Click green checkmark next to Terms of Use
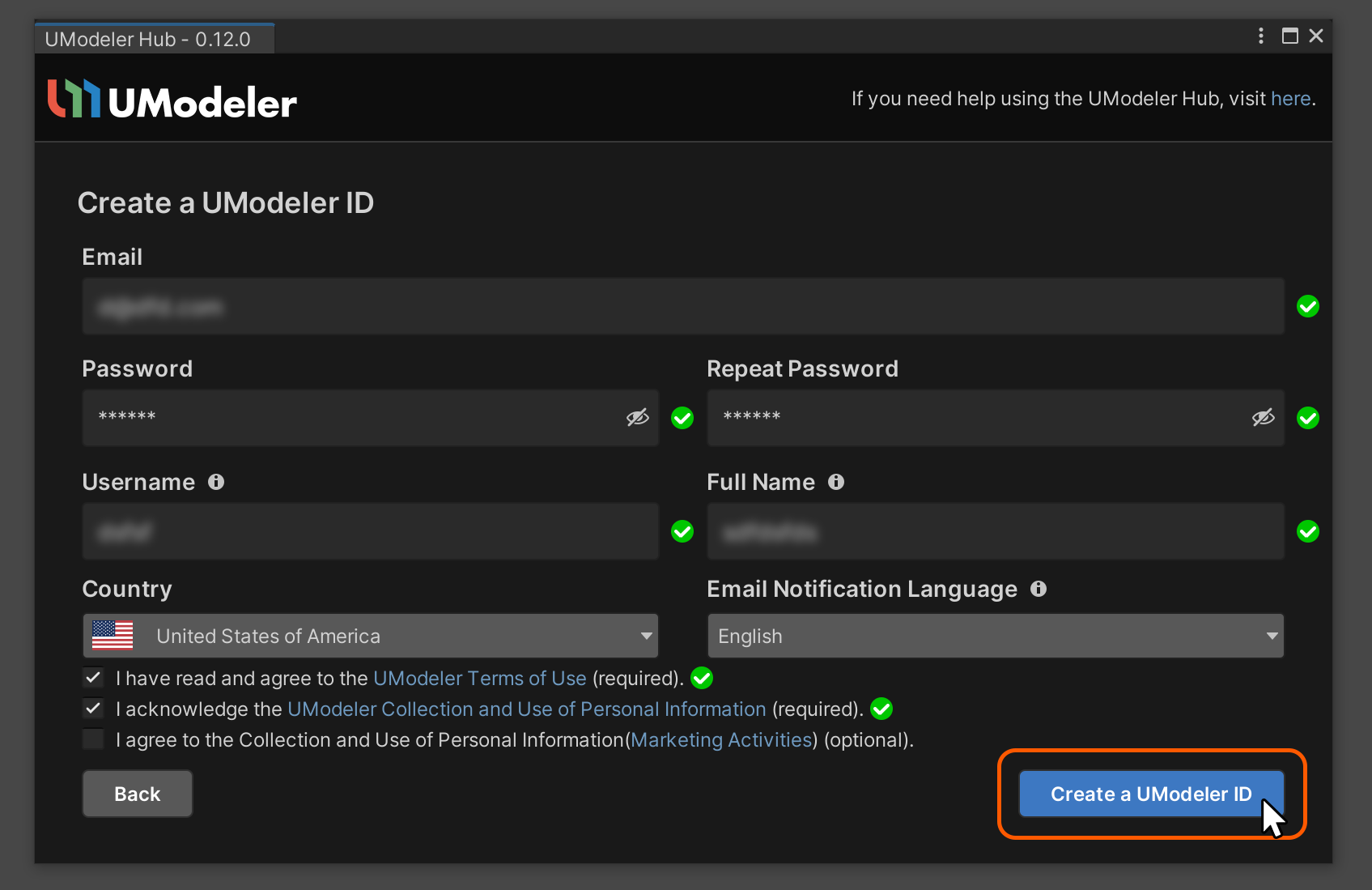Viewport: 1372px width, 890px height. (x=702, y=678)
